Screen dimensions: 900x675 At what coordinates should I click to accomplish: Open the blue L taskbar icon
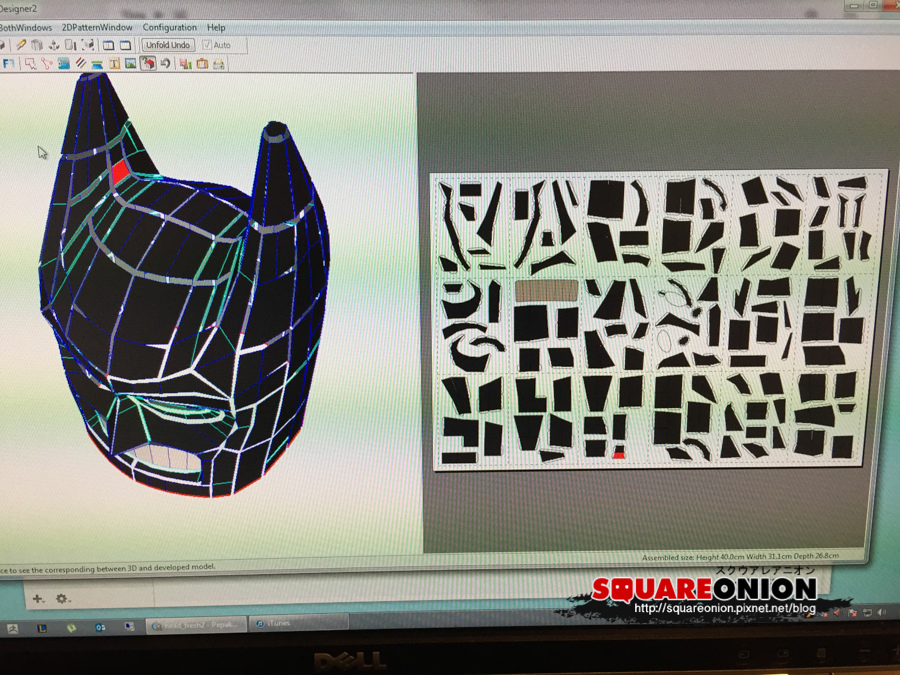pos(42,629)
